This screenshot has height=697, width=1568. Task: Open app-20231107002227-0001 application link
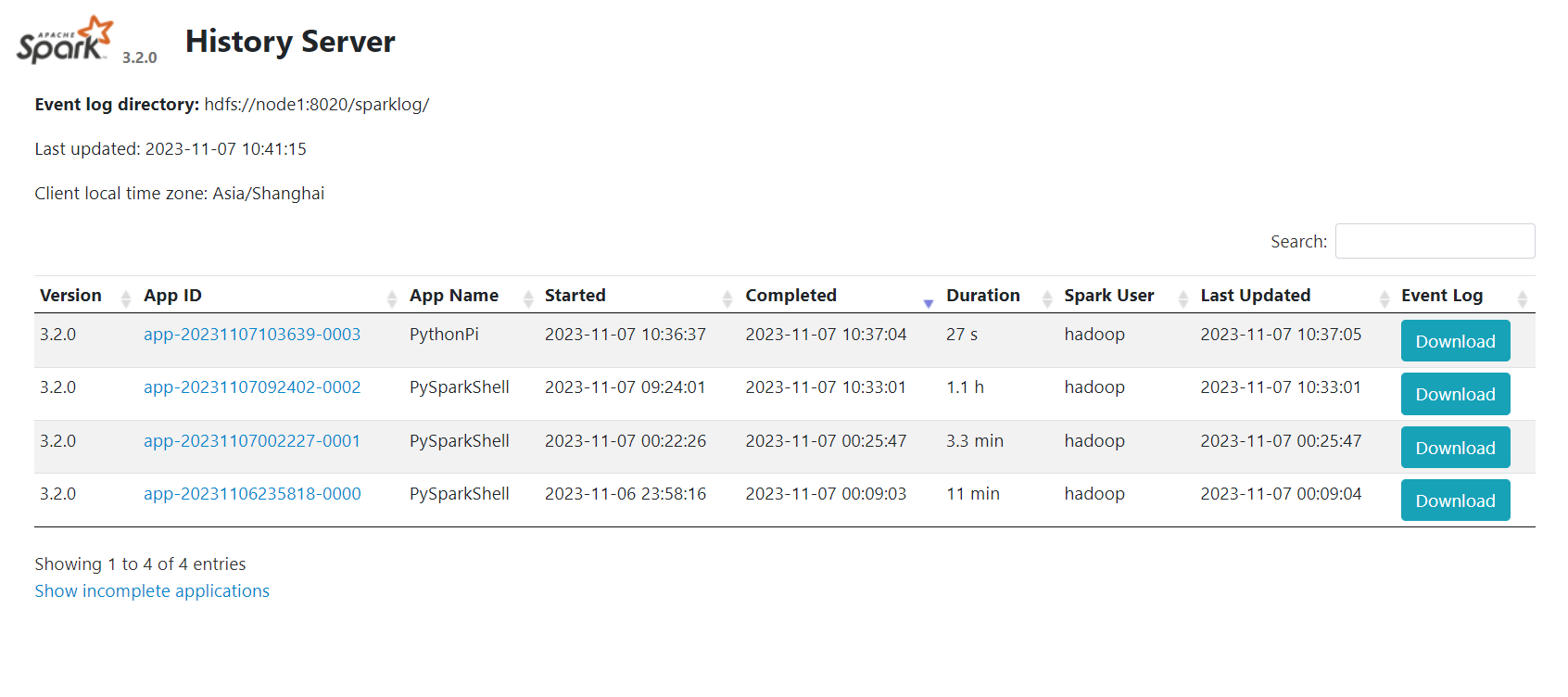(252, 441)
